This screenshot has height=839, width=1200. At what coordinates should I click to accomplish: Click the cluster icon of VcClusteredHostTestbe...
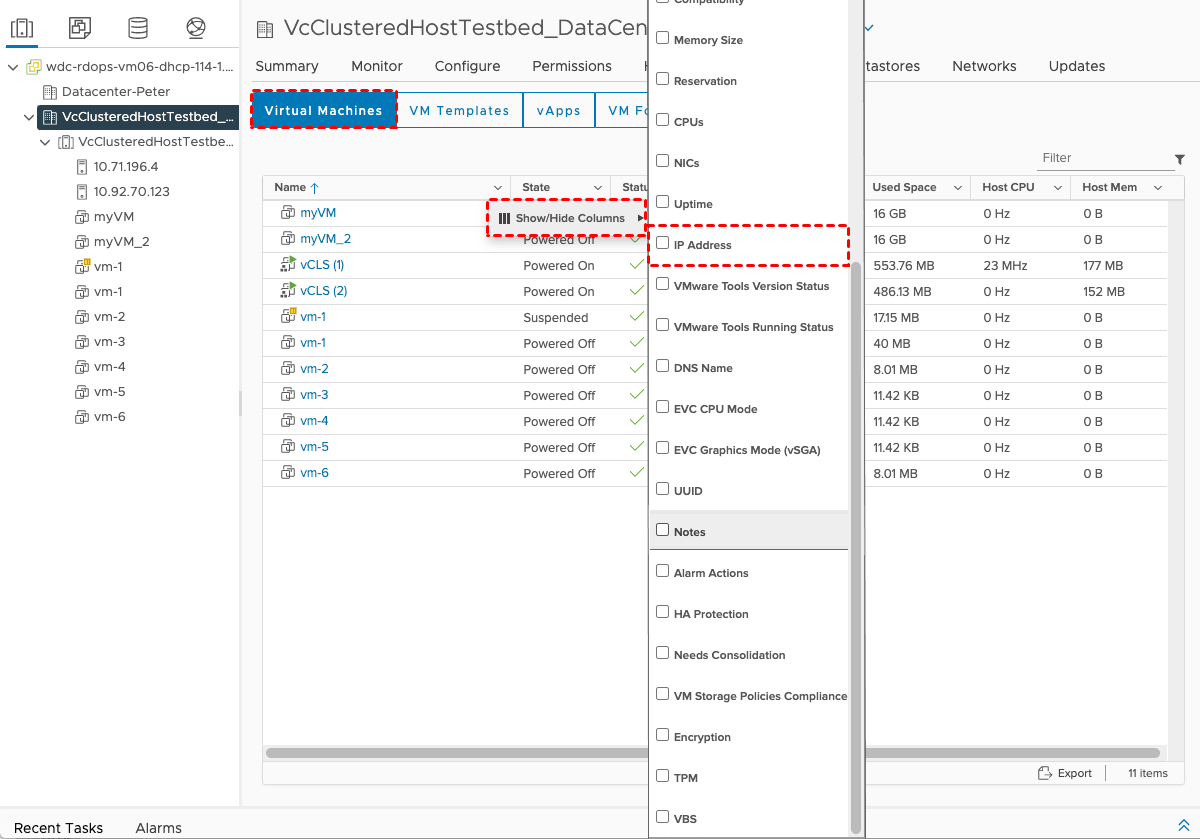66,142
